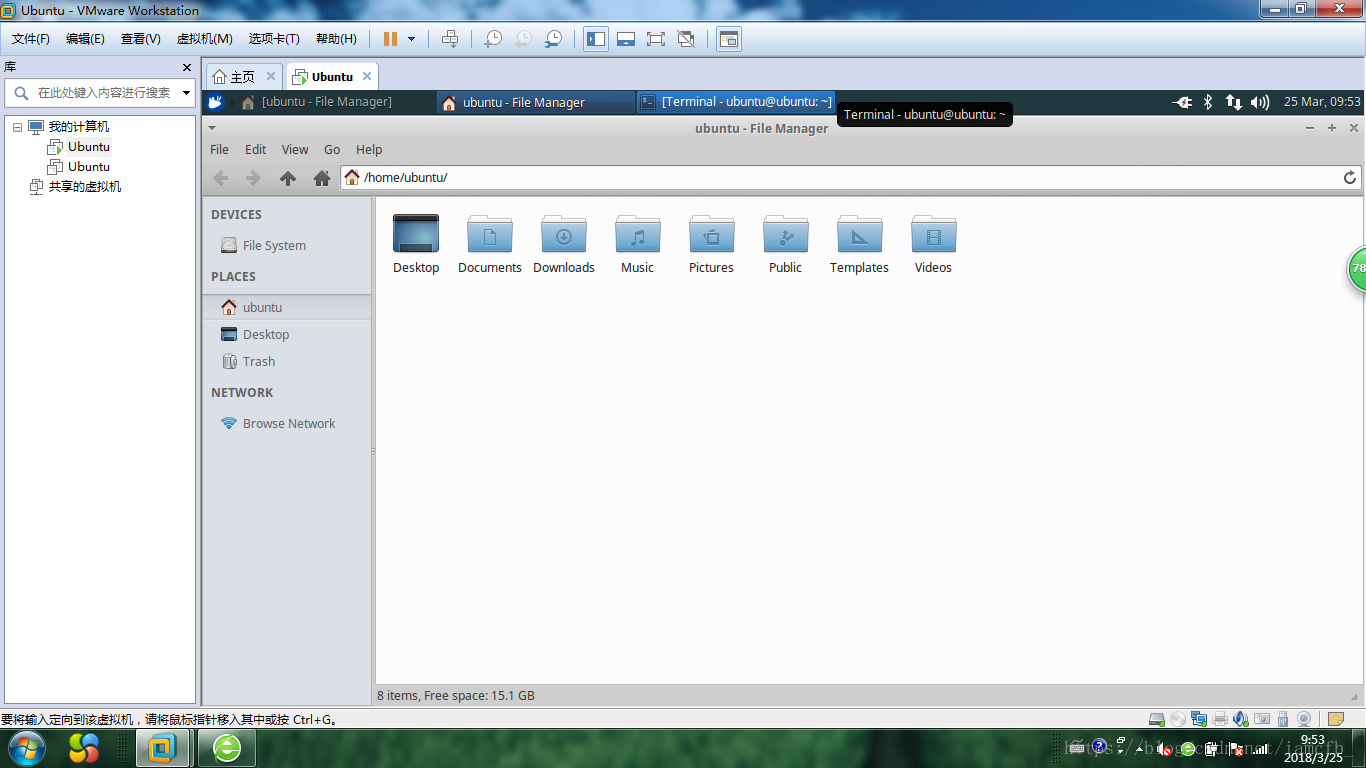Select Browse Network in the sidebar
Viewport: 1366px width, 768px height.
tap(288, 424)
